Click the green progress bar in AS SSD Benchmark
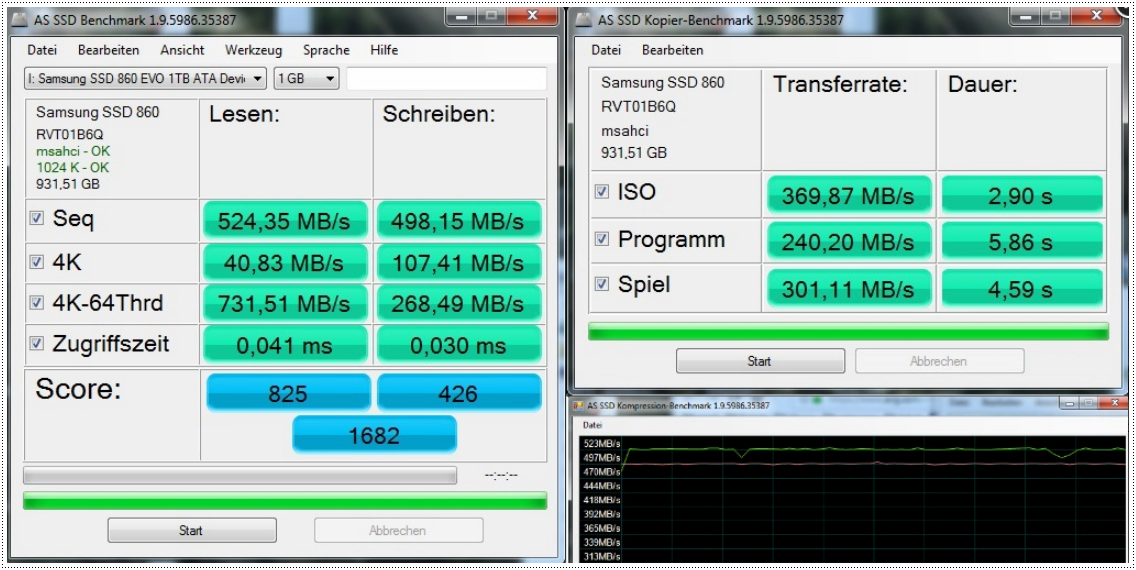 pyautogui.click(x=285, y=500)
